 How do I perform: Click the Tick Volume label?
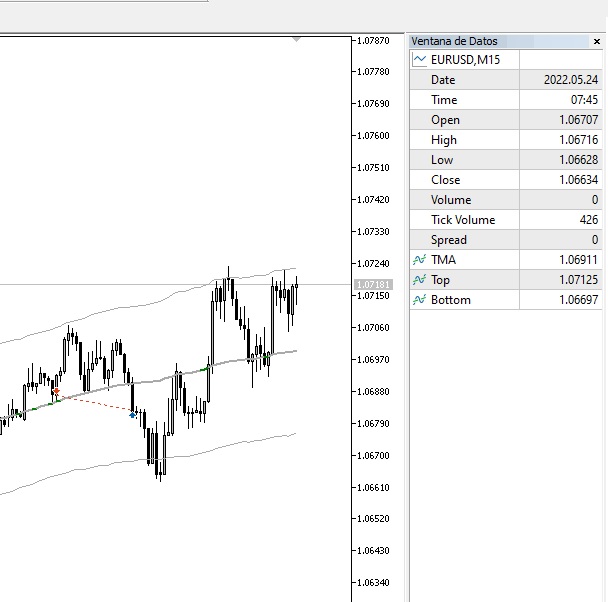pyautogui.click(x=463, y=220)
